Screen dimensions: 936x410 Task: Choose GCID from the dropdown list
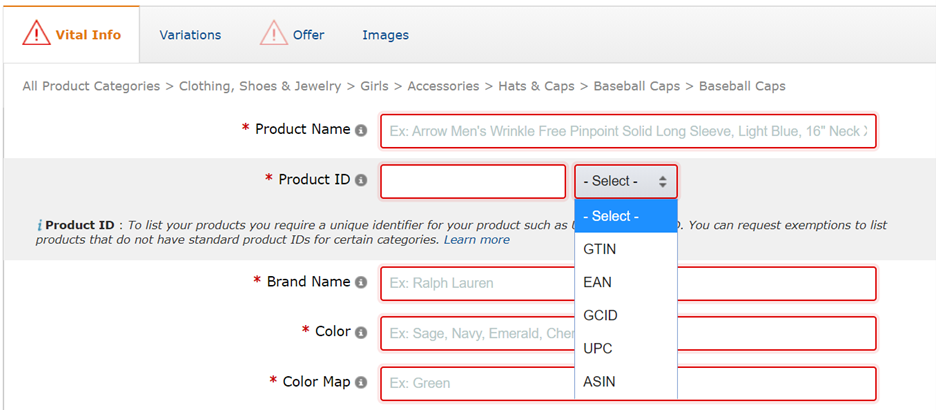click(626, 315)
